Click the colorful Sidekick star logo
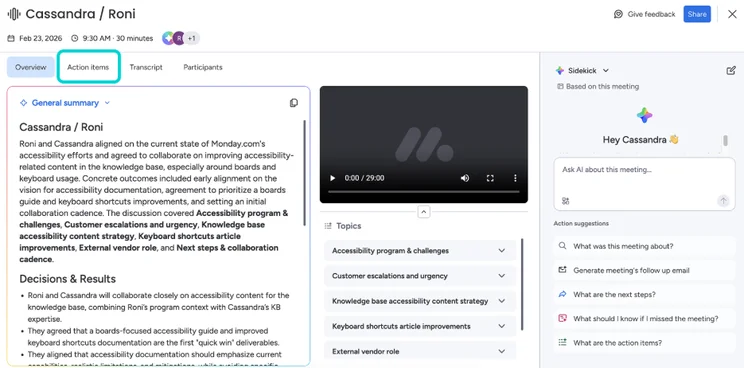Screen dimensions: 744x368 [644, 115]
